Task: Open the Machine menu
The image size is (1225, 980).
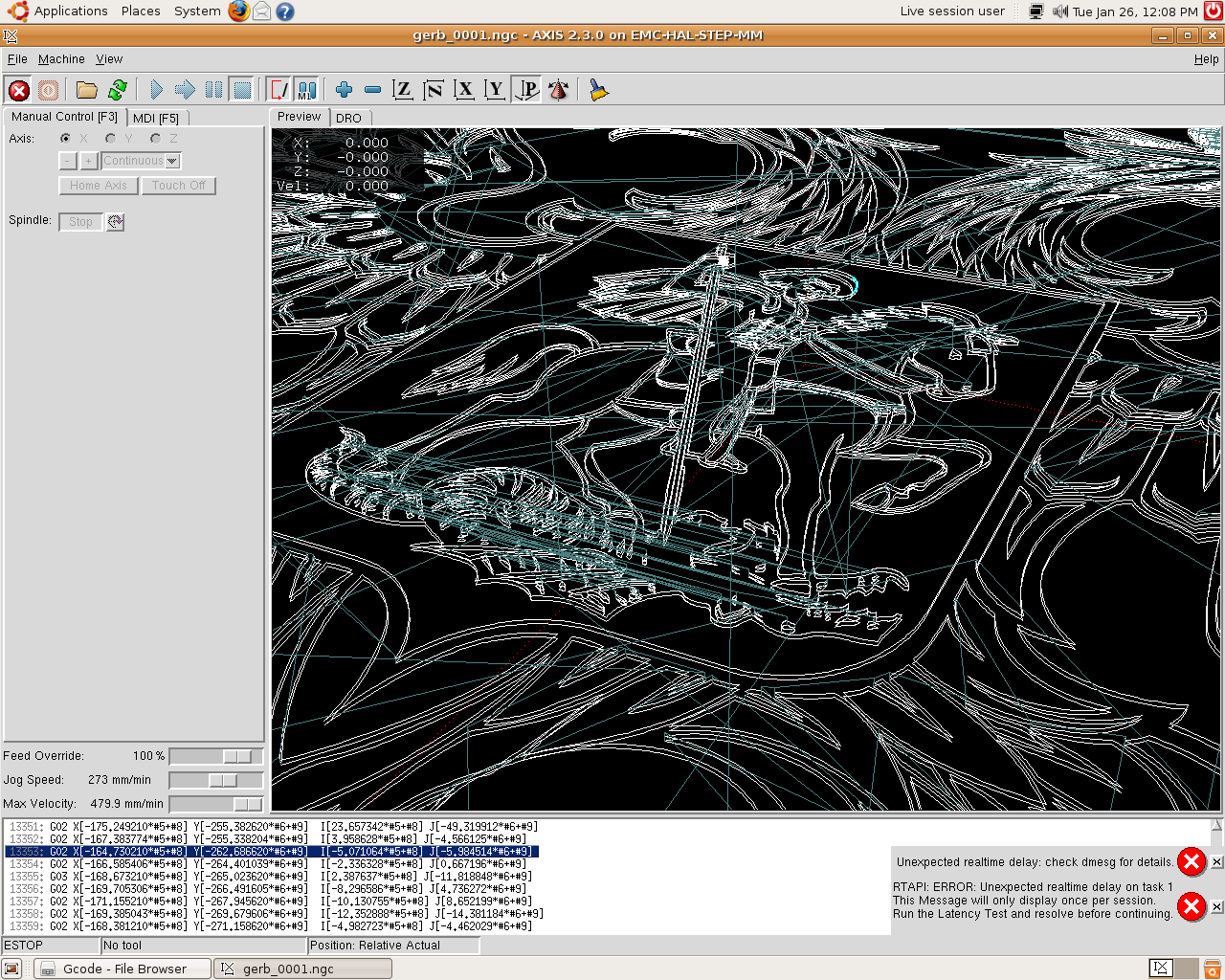Action: [x=61, y=59]
